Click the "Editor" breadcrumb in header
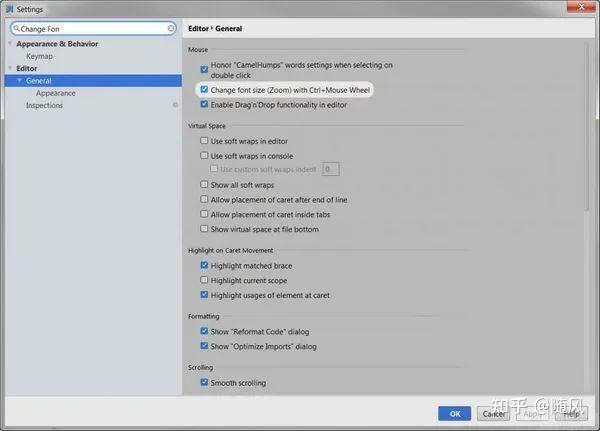The height and width of the screenshot is (431, 600). [x=198, y=28]
